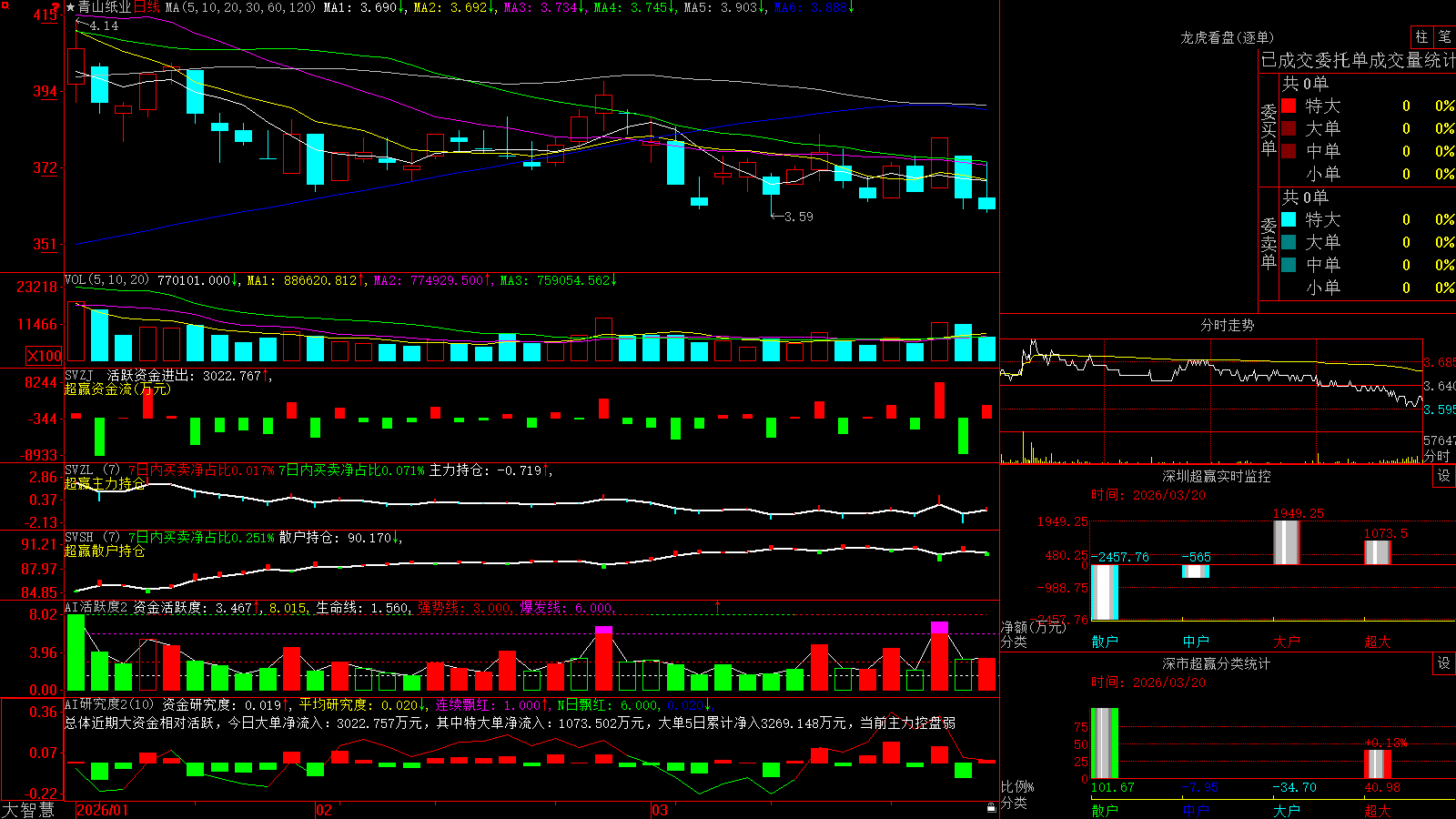Click the teal 大单 sell-order swatch
Screen dimensions: 1456x819
[x=1289, y=242]
